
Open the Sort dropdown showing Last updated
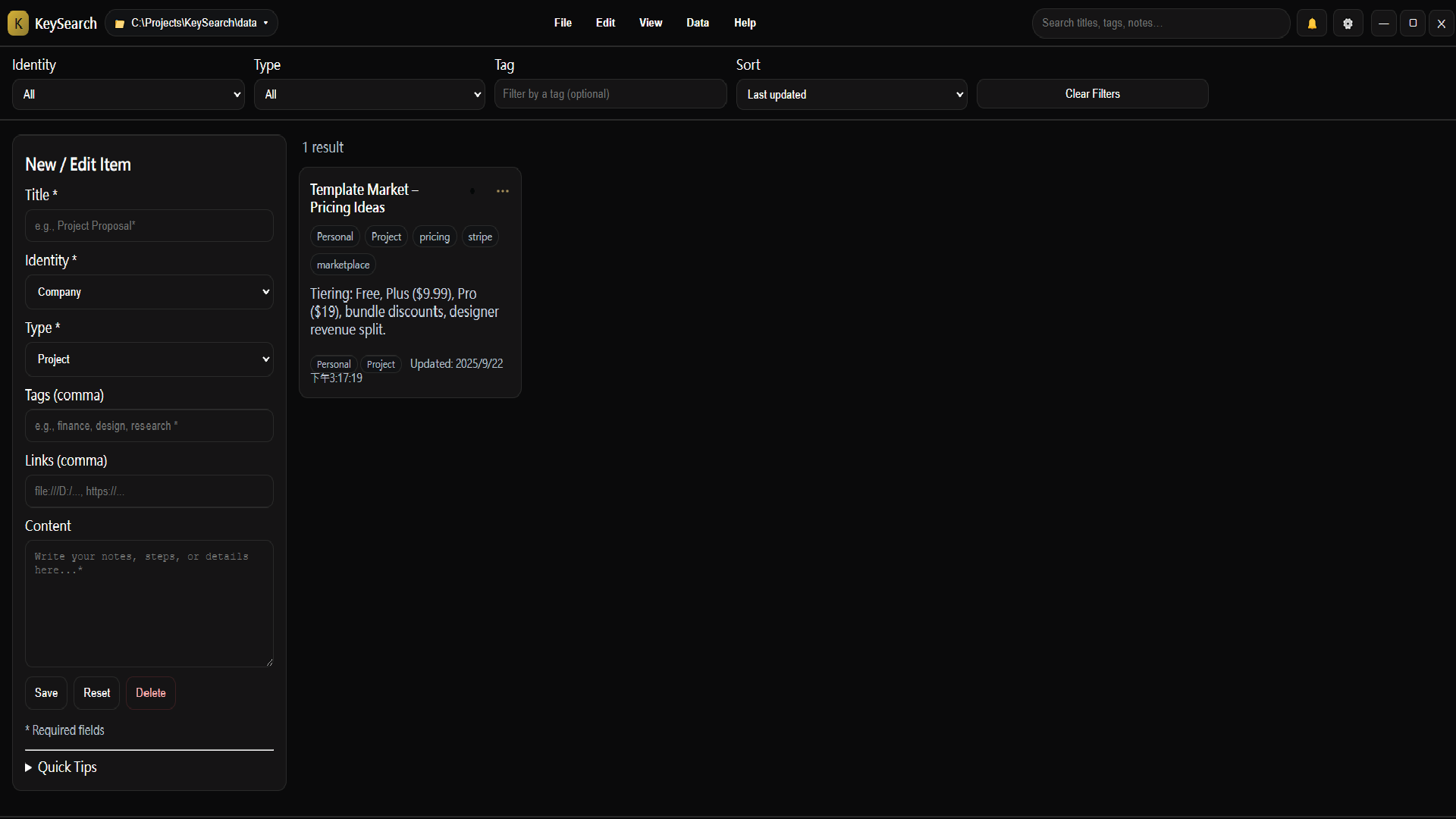tap(852, 95)
